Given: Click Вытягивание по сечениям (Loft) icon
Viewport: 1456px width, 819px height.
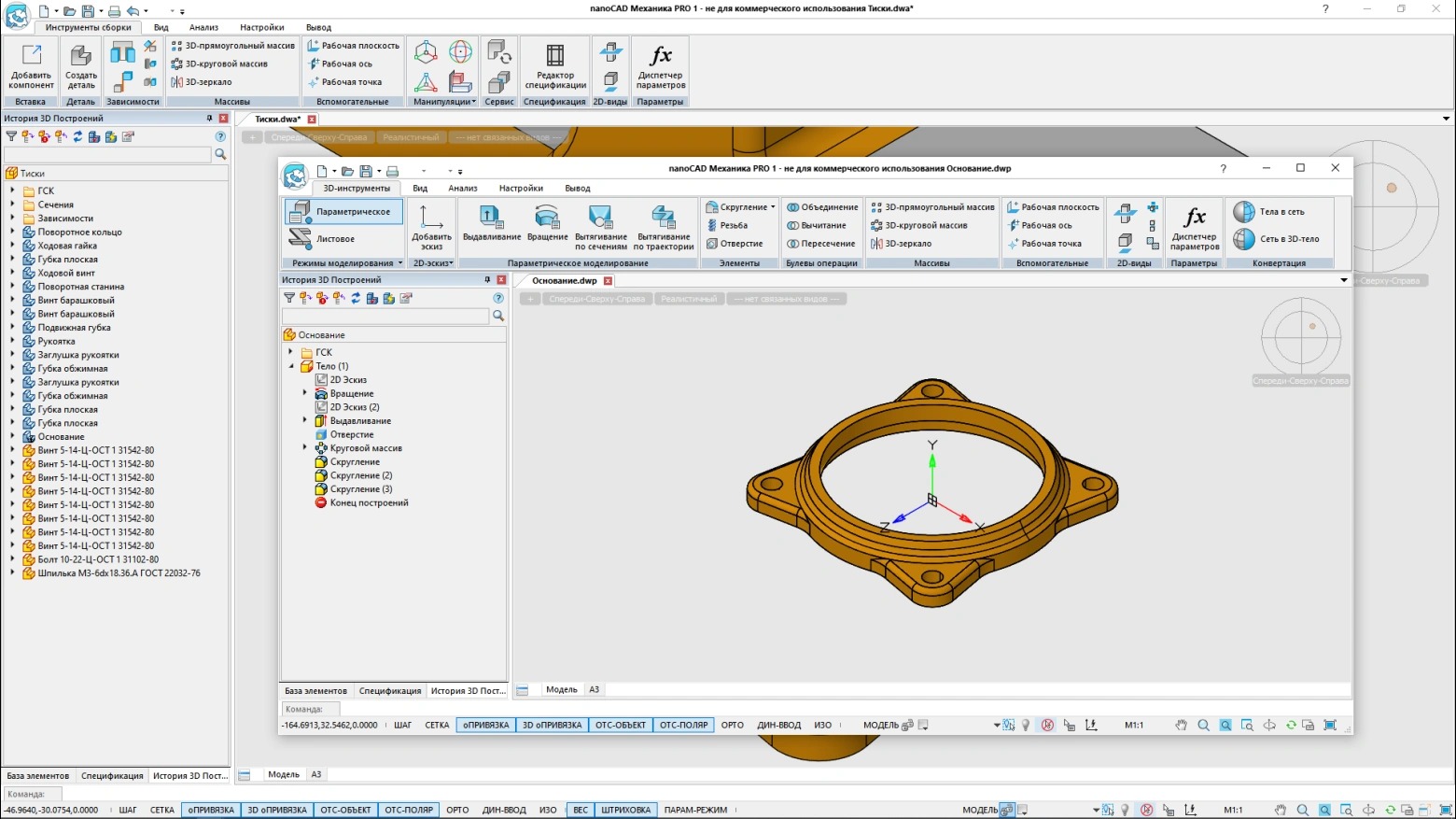Looking at the screenshot, I should [x=600, y=218].
